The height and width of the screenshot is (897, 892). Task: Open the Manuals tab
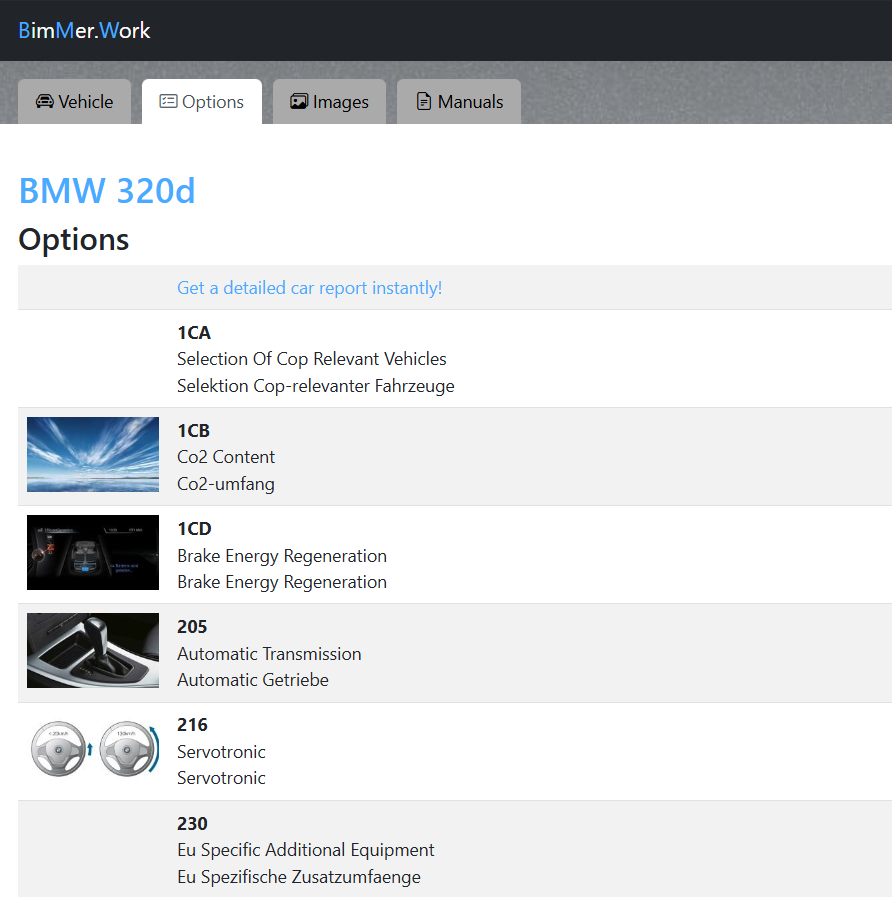[459, 102]
